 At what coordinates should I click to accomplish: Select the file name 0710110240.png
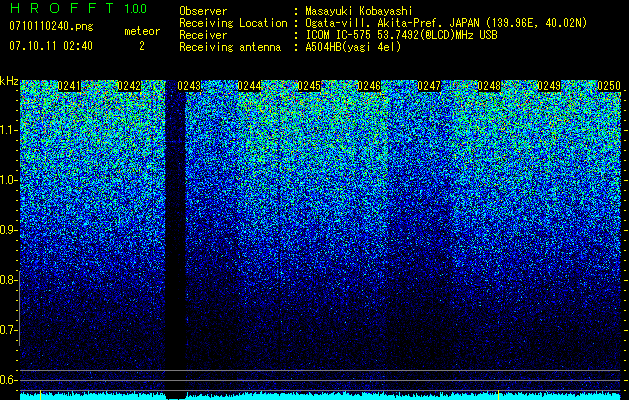point(51,27)
